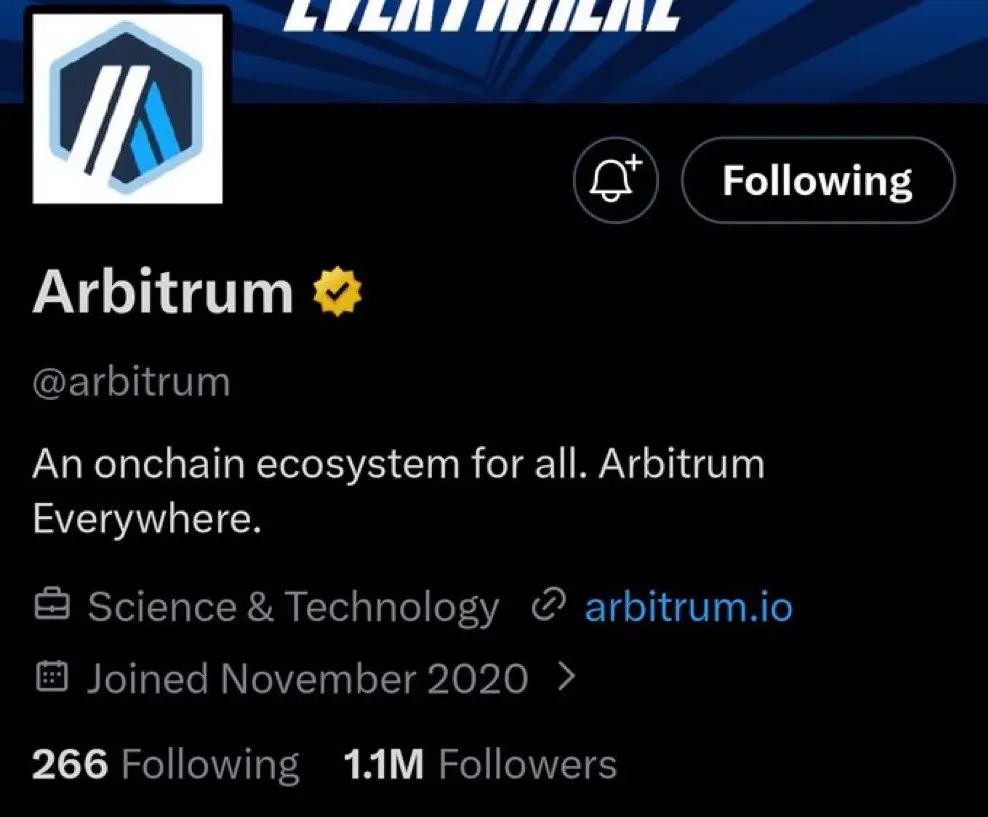Tap the briefcase icon beside Science & Technology

52,605
